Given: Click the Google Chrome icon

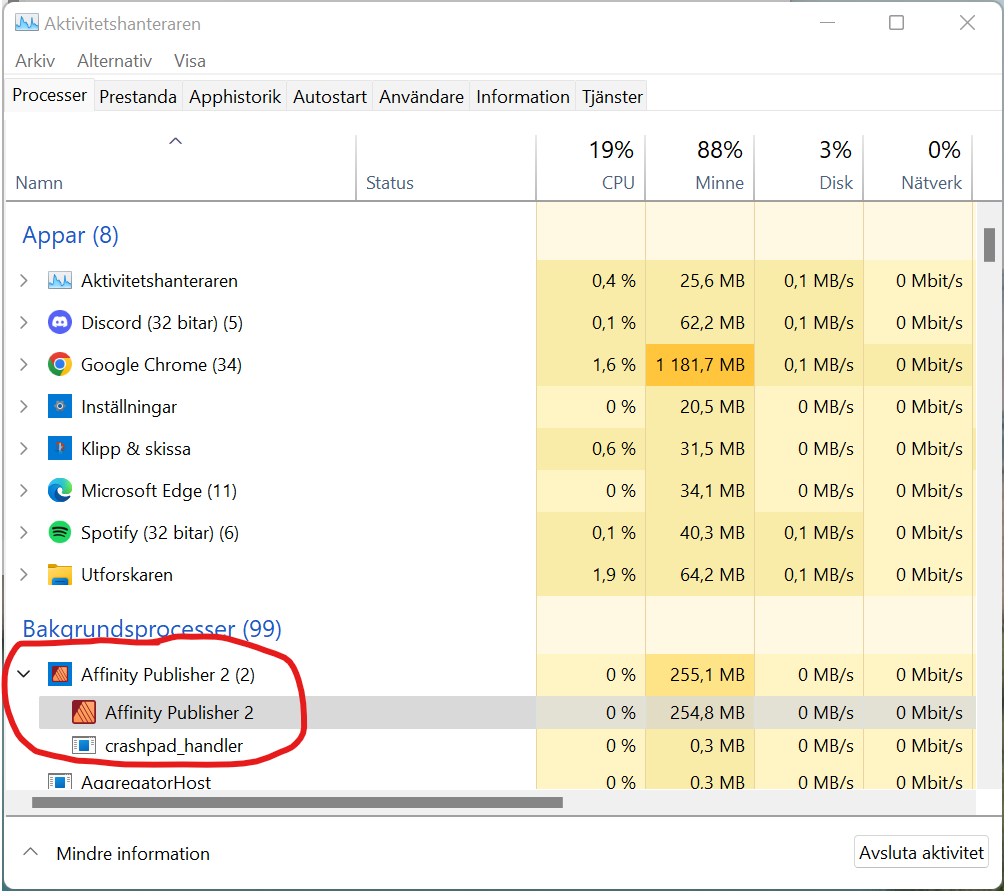Looking at the screenshot, I should [x=60, y=364].
